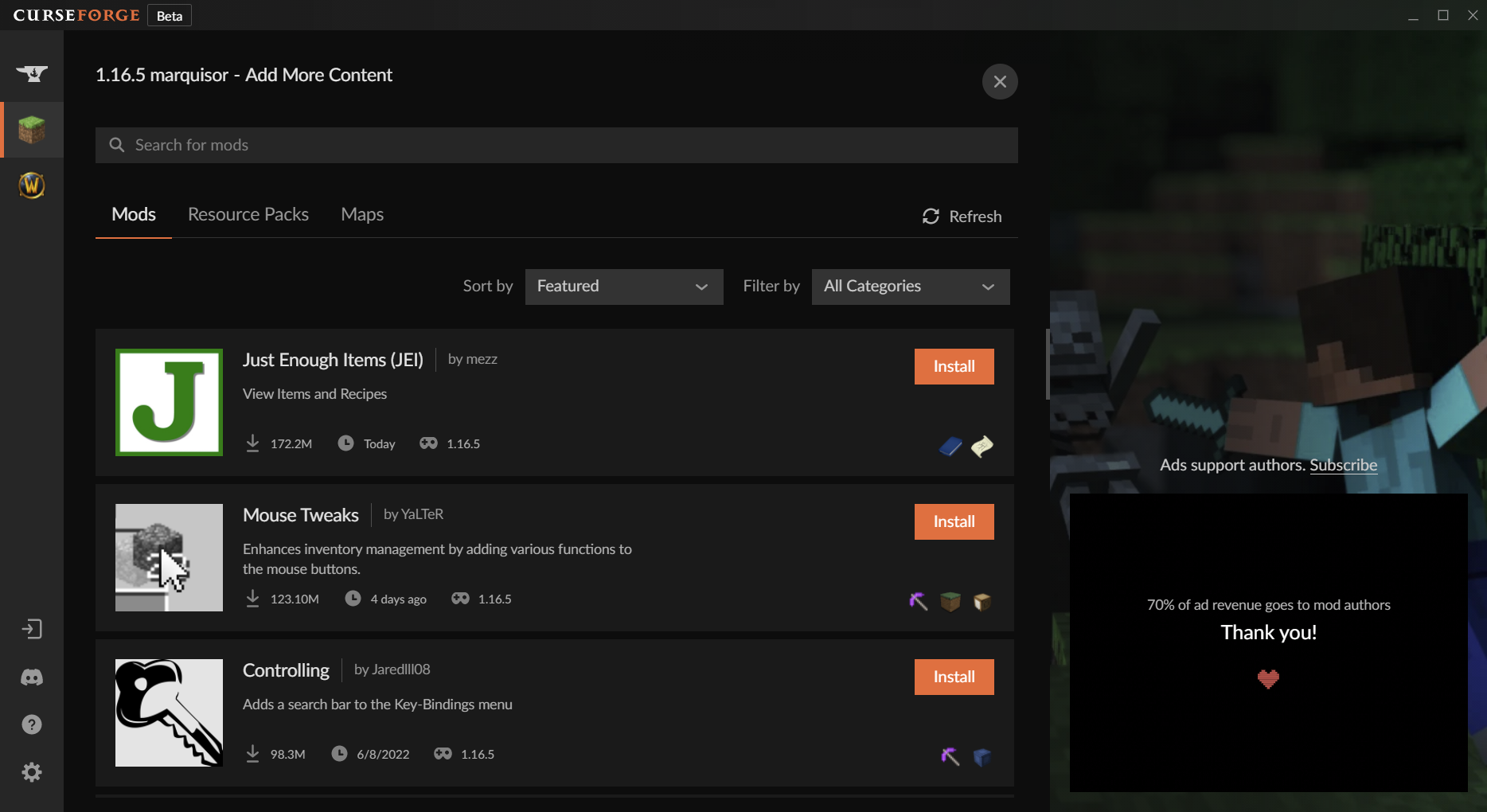This screenshot has width=1487, height=812.
Task: Maximize the CurseForge window
Action: point(1442,15)
